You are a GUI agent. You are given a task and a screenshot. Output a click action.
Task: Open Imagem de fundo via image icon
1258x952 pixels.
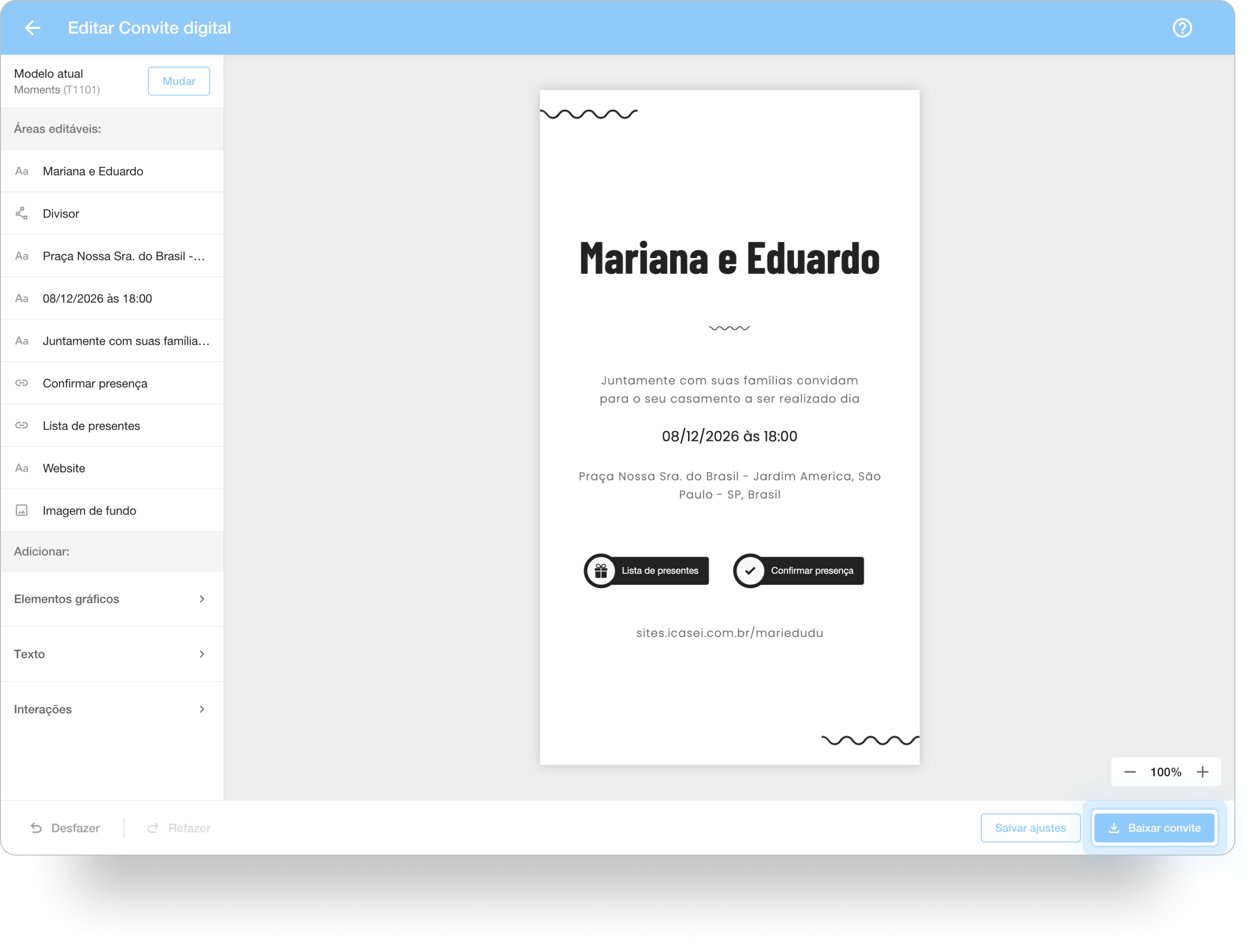pos(22,510)
